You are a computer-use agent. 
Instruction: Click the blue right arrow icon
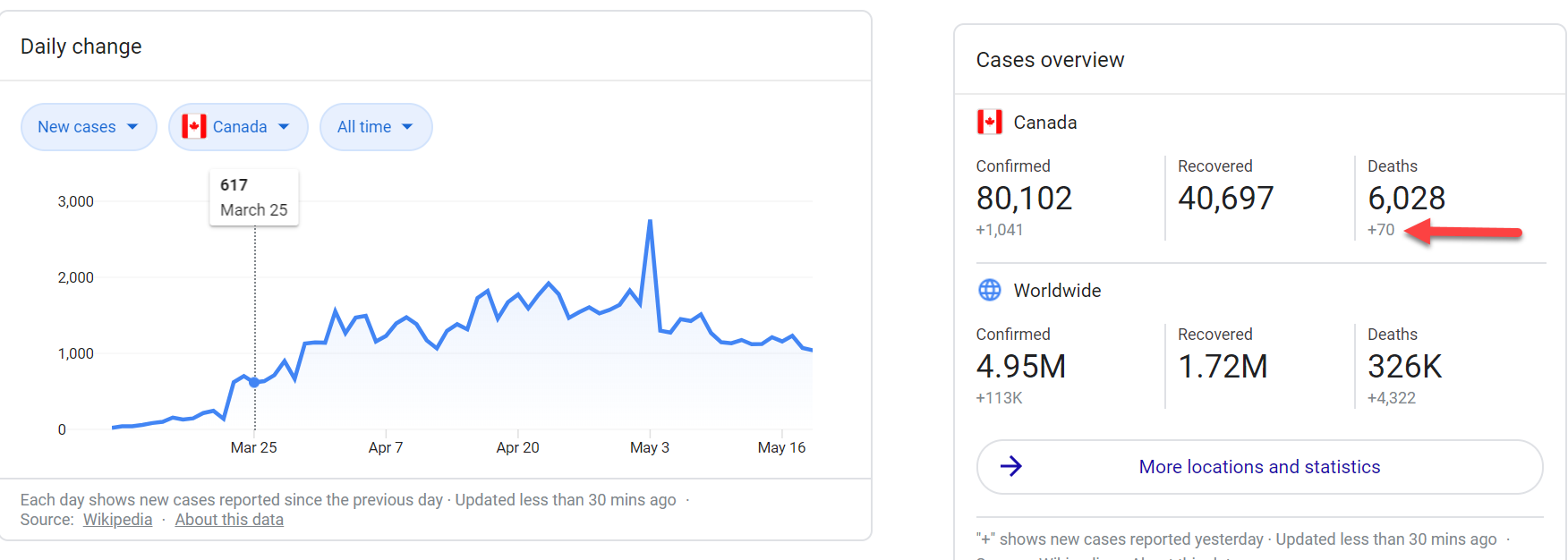(x=1010, y=466)
